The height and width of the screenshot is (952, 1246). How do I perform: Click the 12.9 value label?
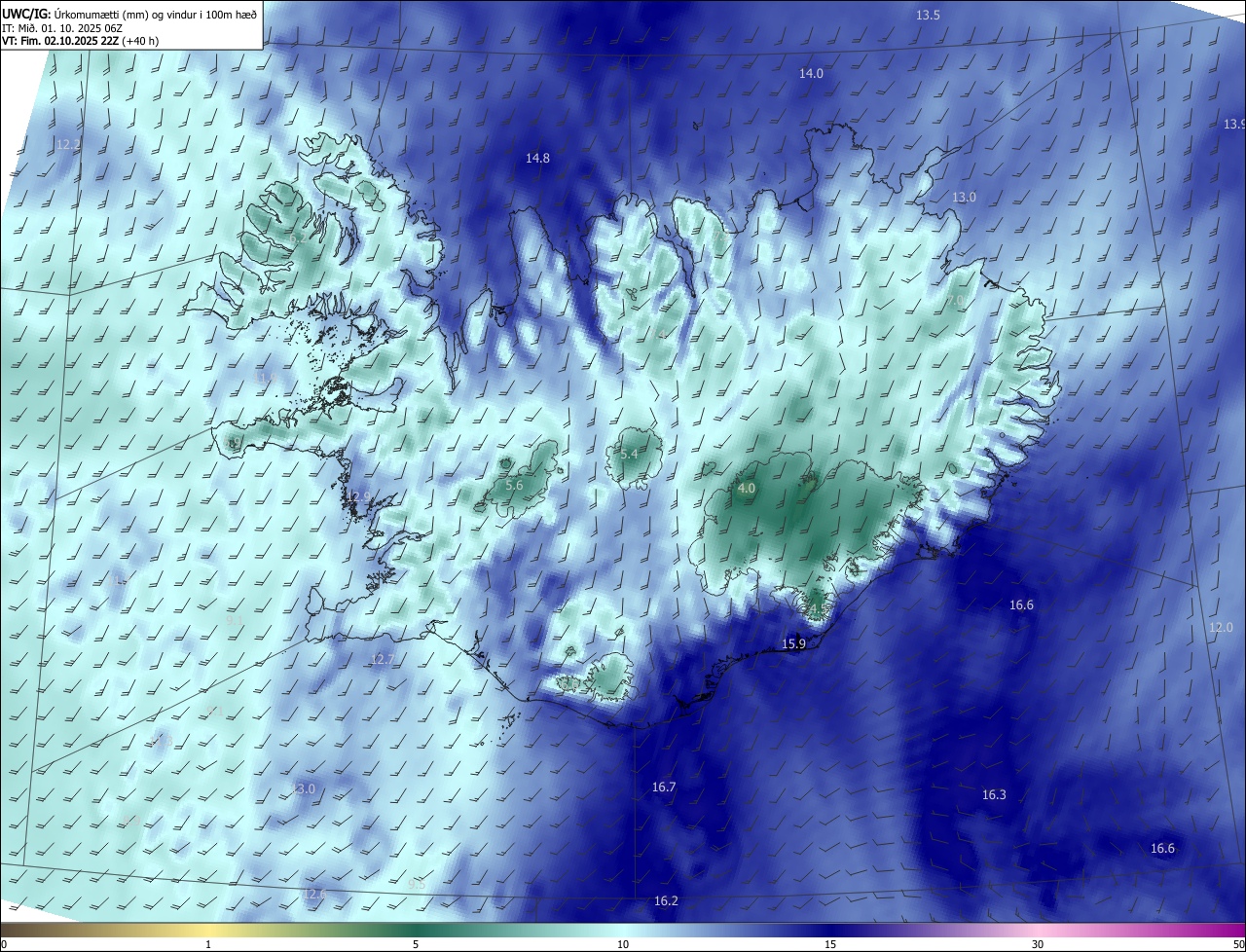pyautogui.click(x=358, y=496)
